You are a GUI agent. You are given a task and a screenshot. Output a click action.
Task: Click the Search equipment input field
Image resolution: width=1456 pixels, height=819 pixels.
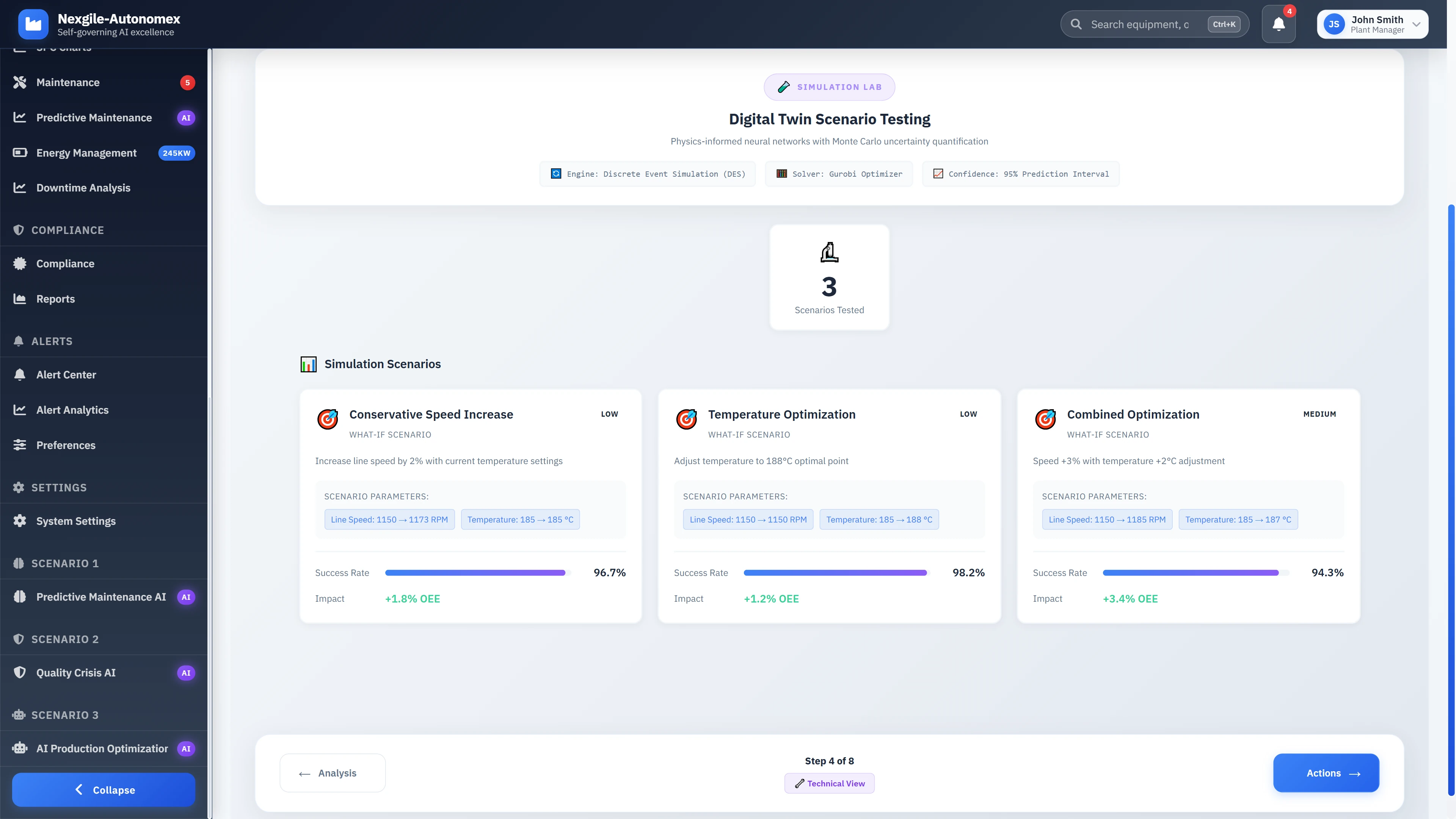(1139, 24)
